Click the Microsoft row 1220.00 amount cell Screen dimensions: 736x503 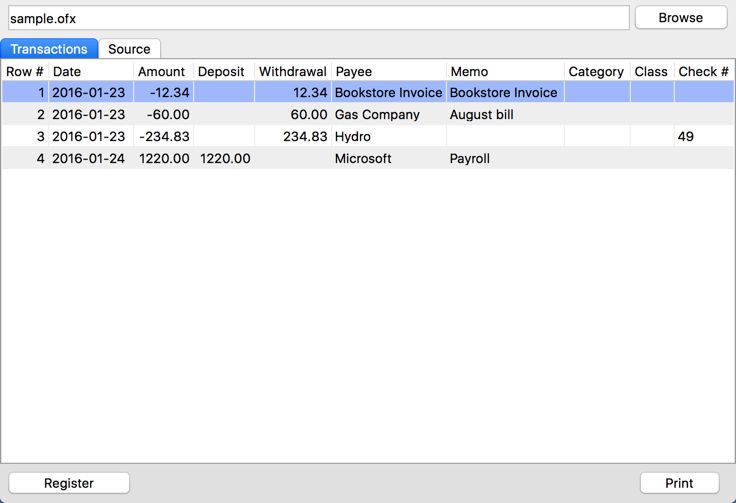point(163,159)
